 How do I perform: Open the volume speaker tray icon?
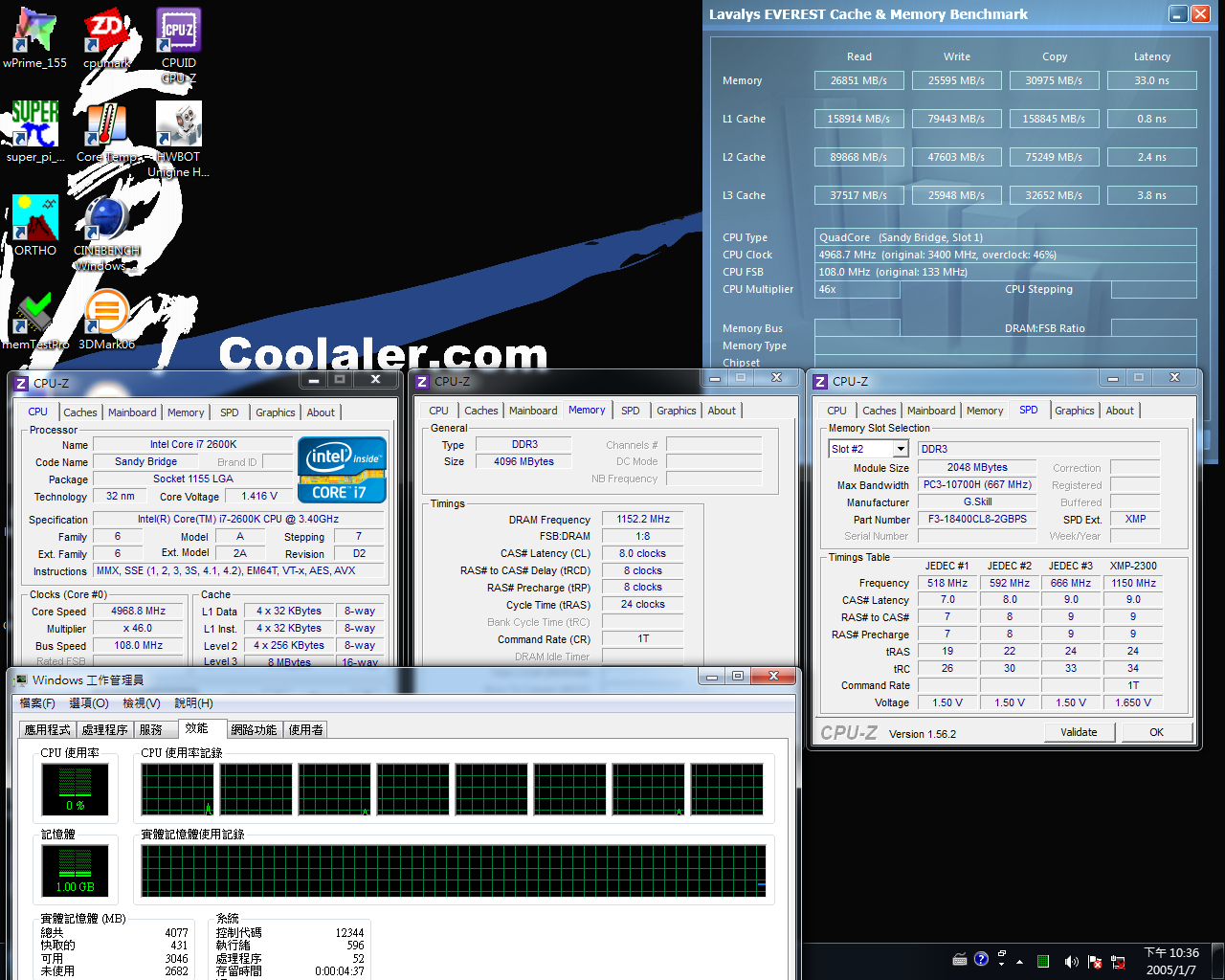[1071, 961]
